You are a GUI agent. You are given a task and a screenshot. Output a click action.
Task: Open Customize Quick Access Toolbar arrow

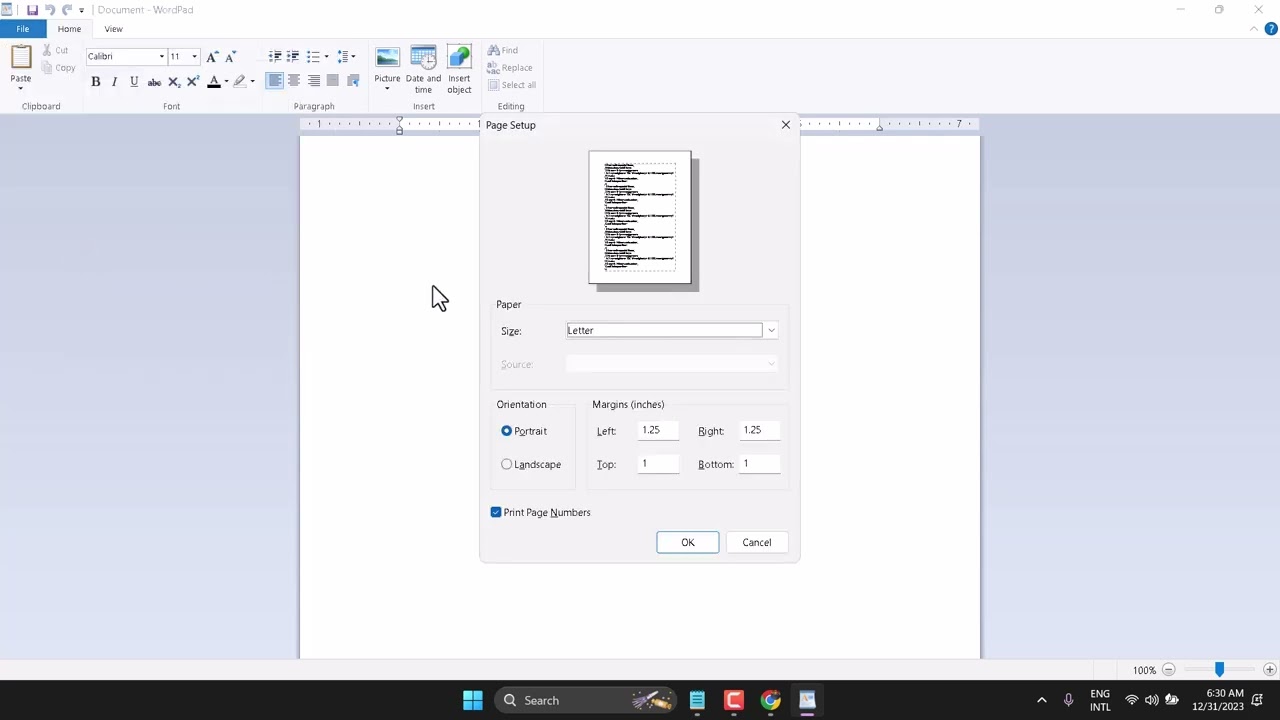tap(82, 10)
